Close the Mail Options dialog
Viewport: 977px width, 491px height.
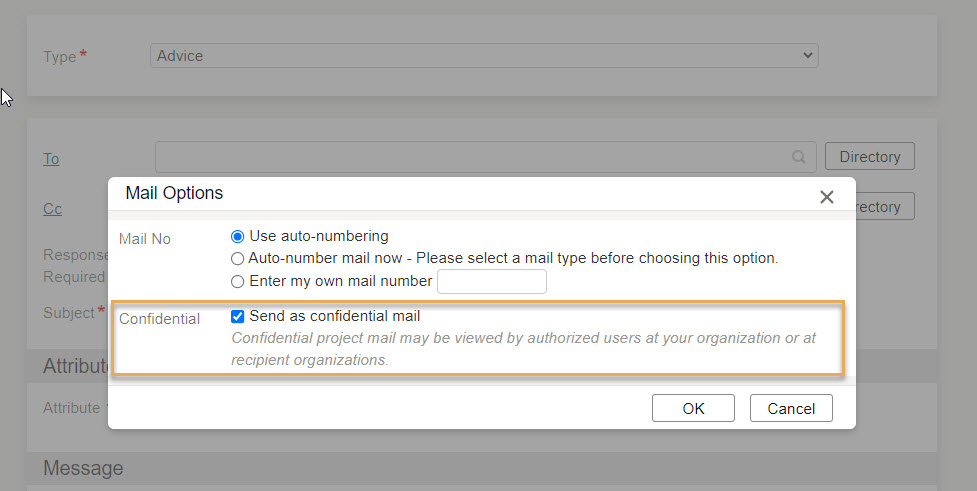coord(826,197)
